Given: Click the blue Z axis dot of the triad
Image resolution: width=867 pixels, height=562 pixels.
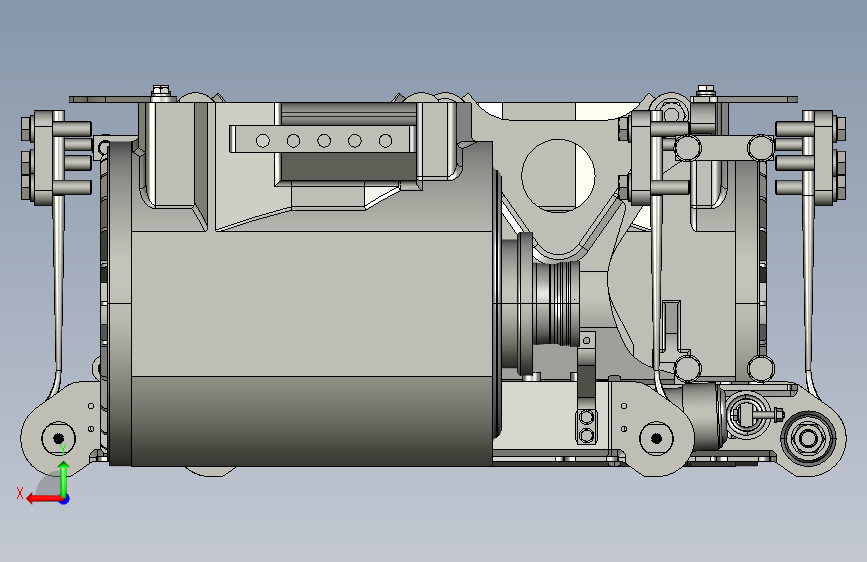Looking at the screenshot, I should pyautogui.click(x=65, y=499).
